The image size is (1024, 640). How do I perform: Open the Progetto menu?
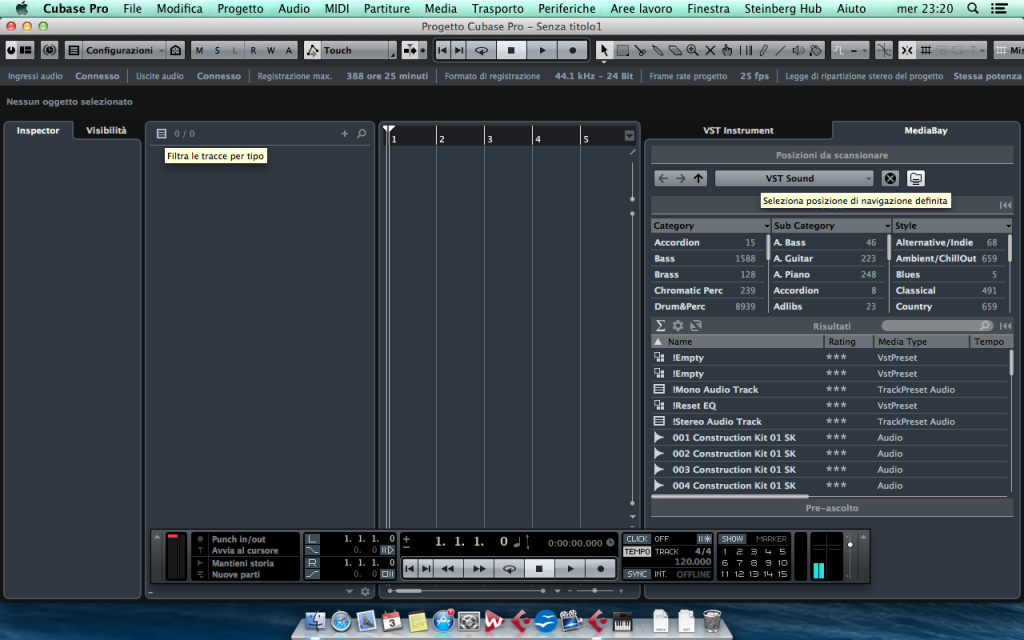(240, 8)
